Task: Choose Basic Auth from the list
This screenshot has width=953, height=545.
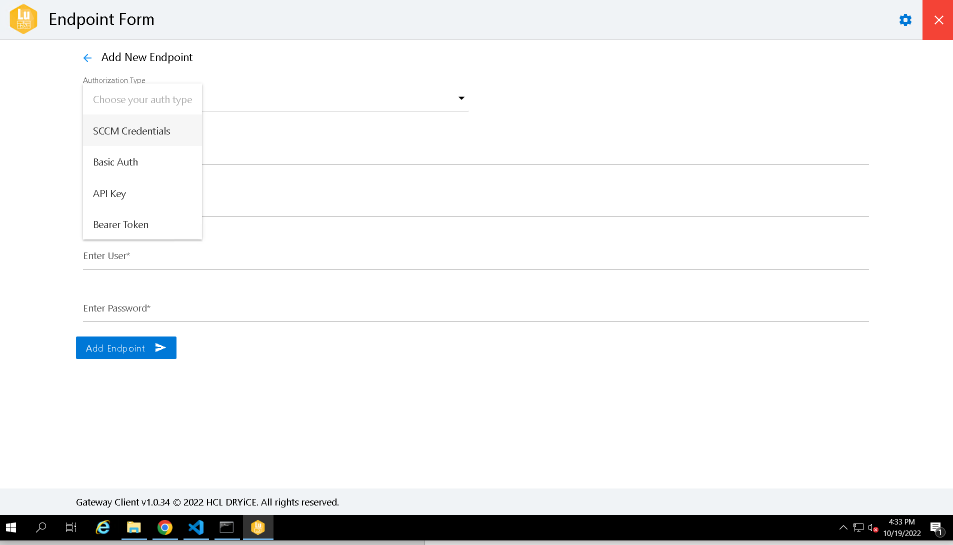Action: [x=142, y=162]
